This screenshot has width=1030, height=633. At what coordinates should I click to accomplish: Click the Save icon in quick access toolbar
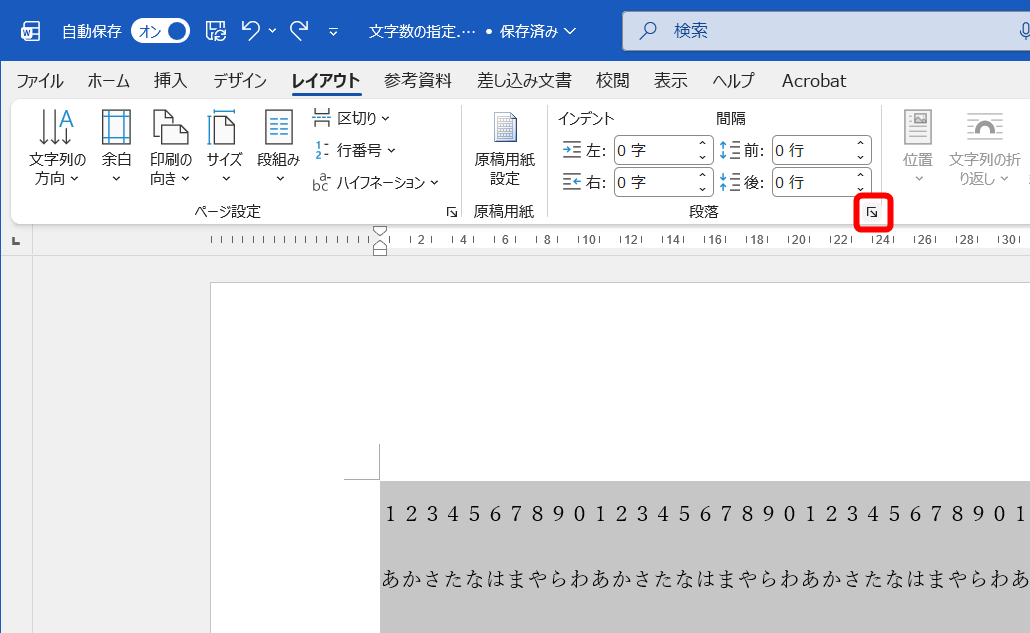point(215,31)
